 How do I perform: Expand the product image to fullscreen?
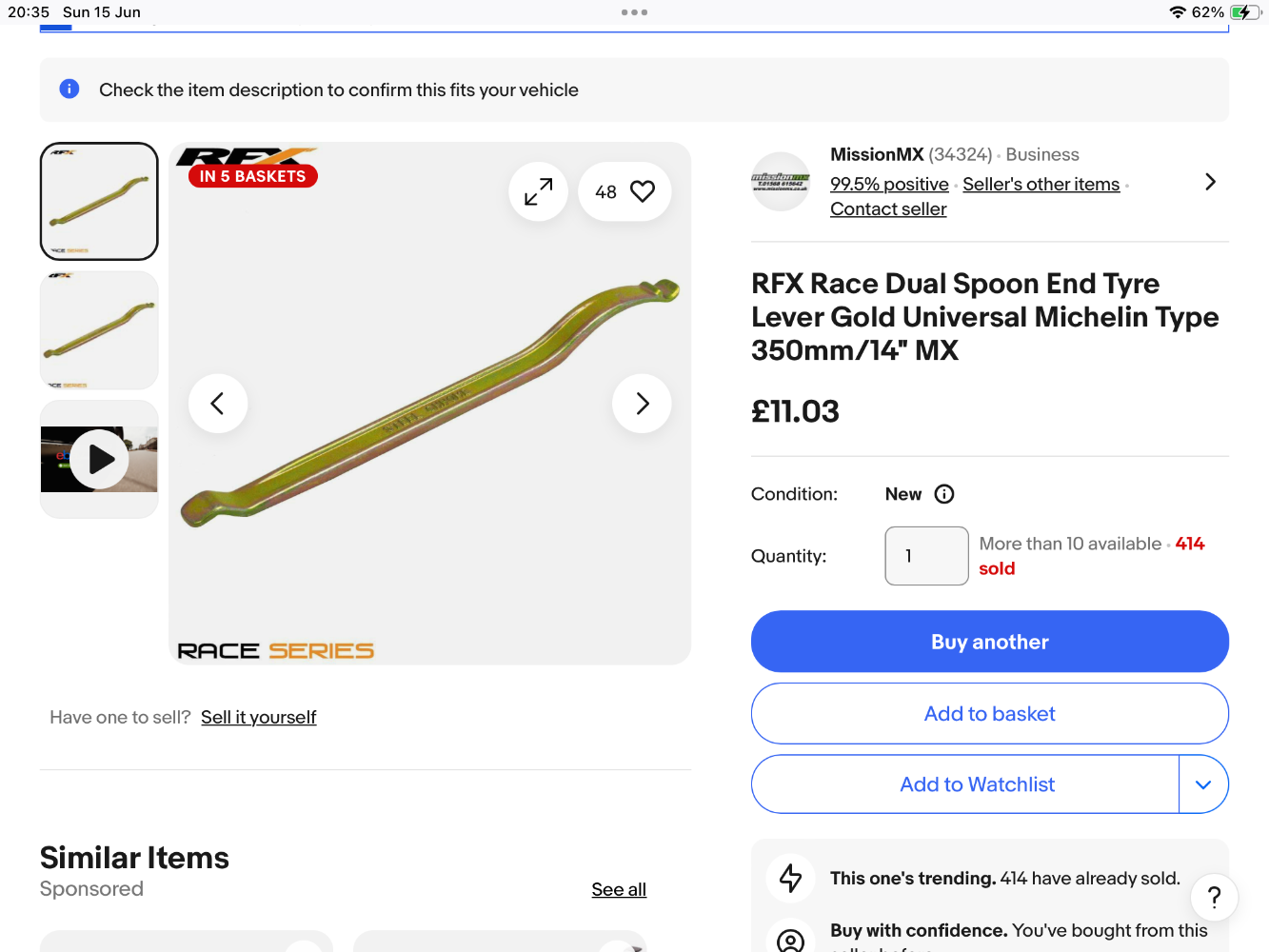click(x=538, y=191)
